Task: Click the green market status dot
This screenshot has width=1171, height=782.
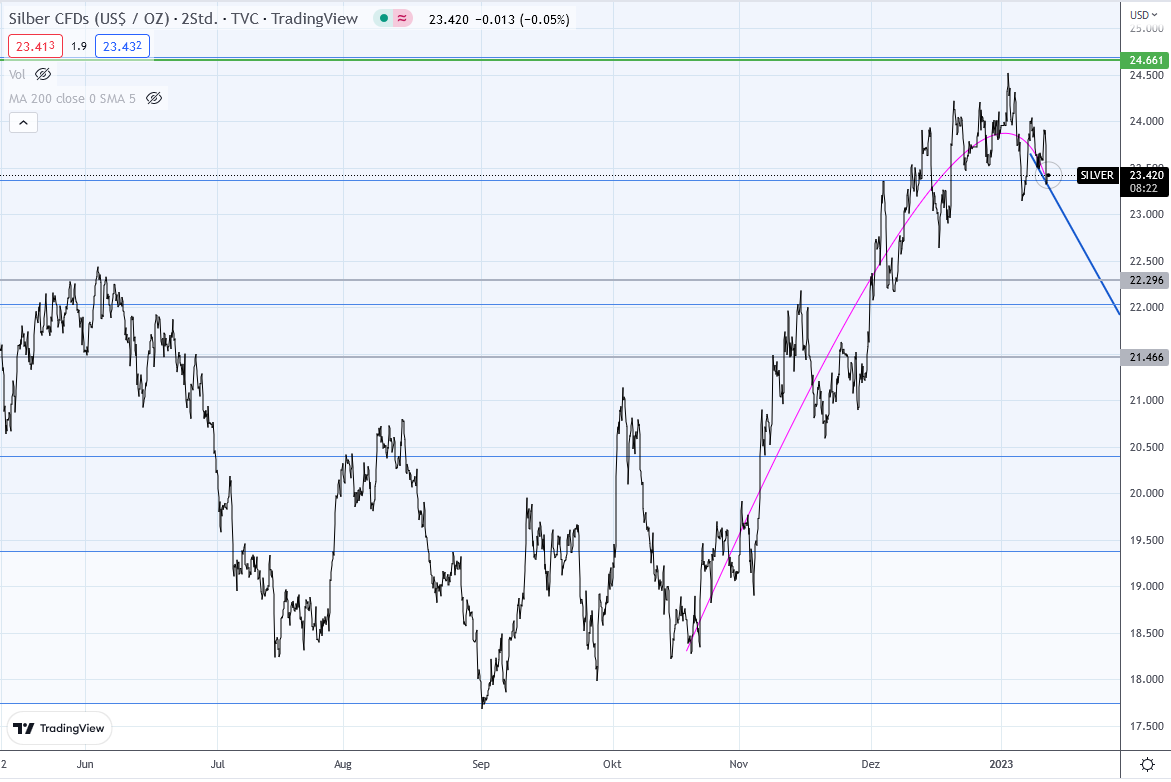Action: [x=383, y=19]
